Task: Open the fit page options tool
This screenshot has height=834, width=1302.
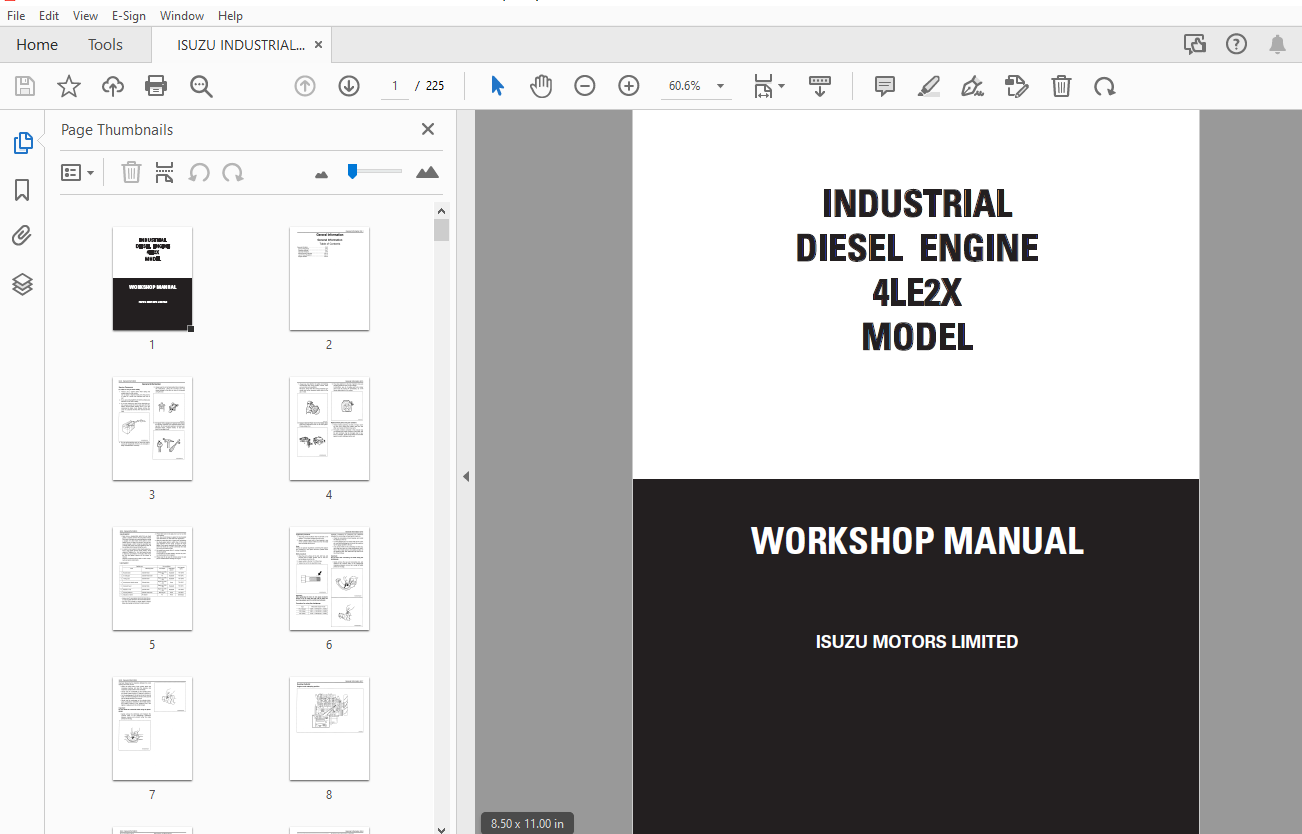Action: click(x=769, y=86)
